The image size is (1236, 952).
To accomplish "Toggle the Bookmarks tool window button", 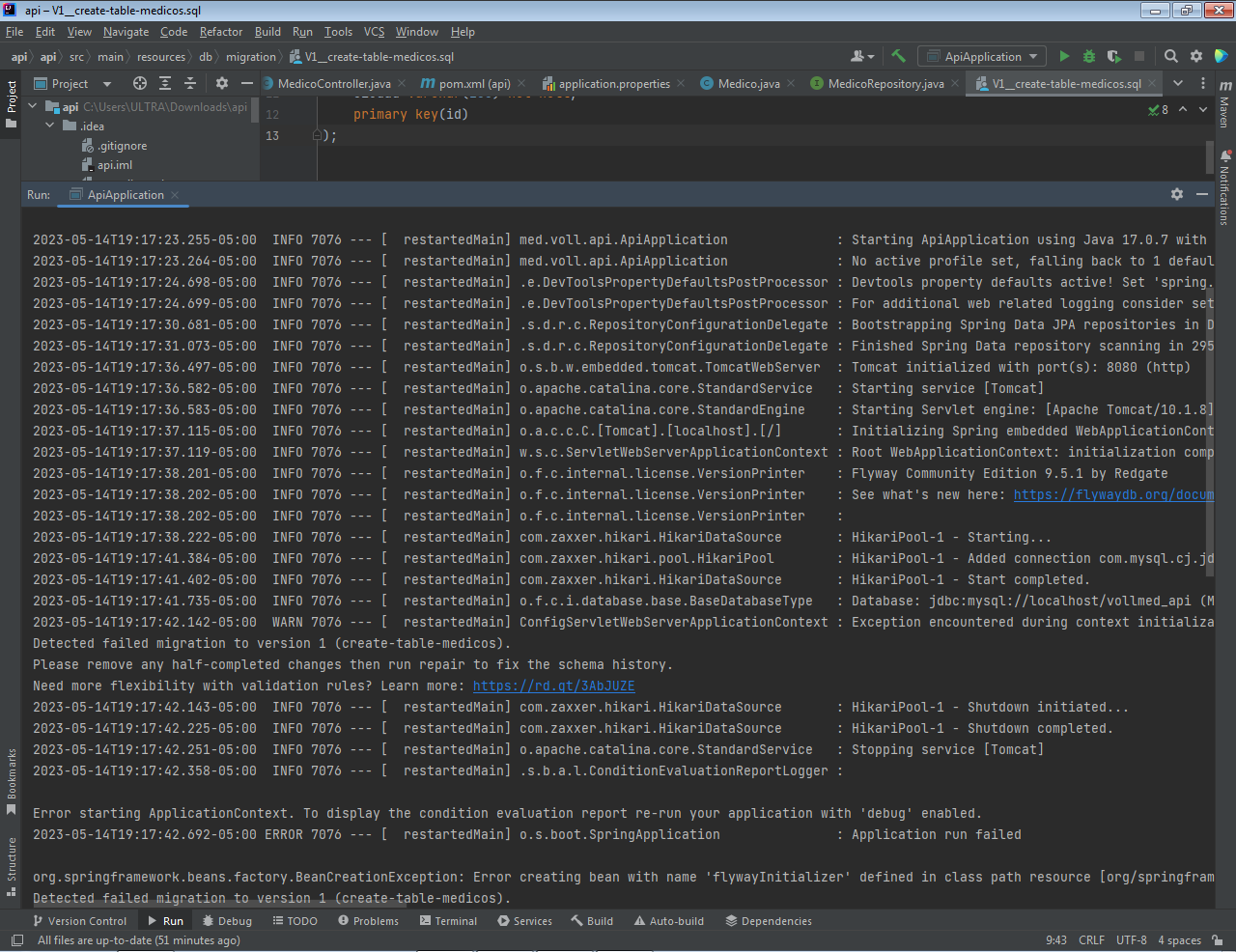I will (x=12, y=781).
